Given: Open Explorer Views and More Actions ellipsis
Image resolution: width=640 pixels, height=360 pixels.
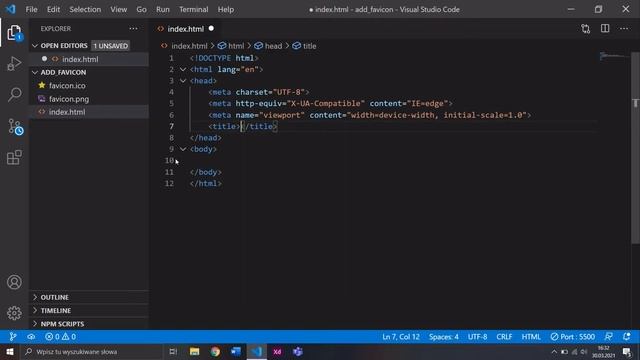Looking at the screenshot, I should click(x=133, y=29).
